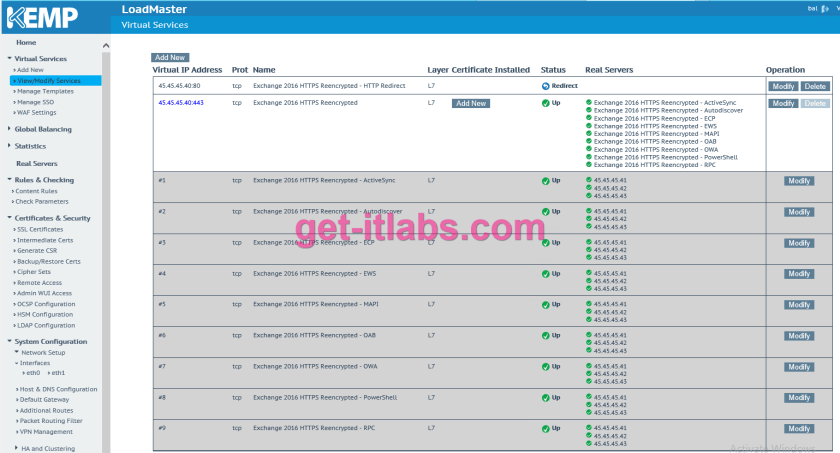Click Up status icon in ActiveSync subVS row
This screenshot has height=453, width=840.
pos(545,181)
